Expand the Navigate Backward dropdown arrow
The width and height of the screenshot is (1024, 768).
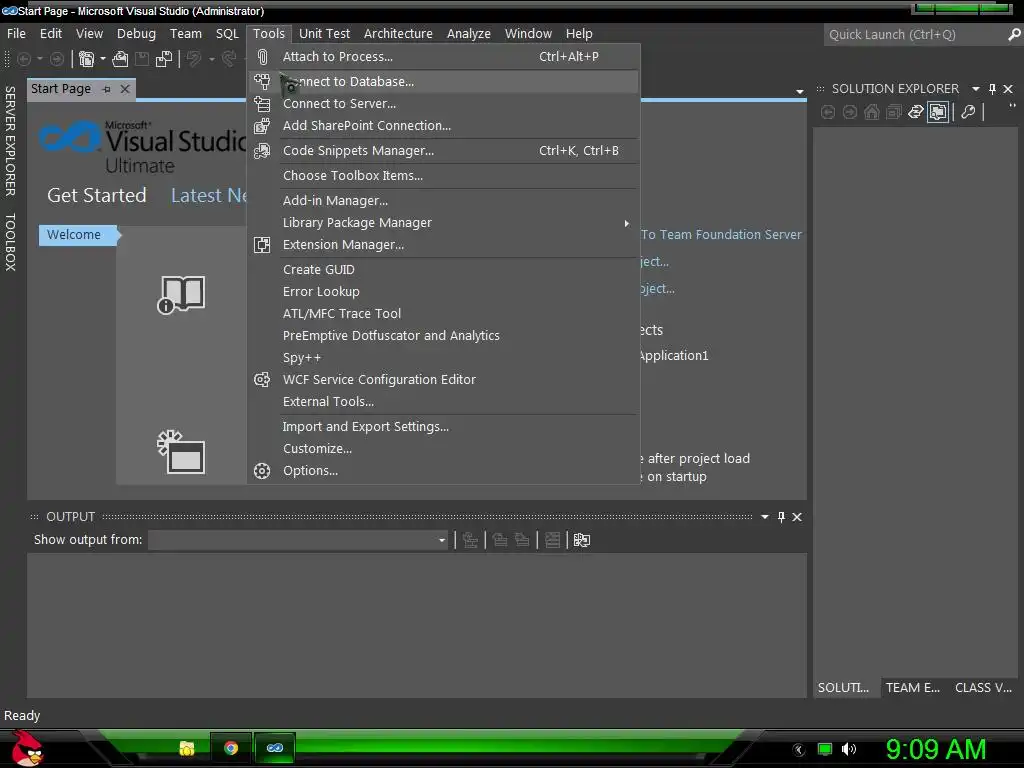40,59
